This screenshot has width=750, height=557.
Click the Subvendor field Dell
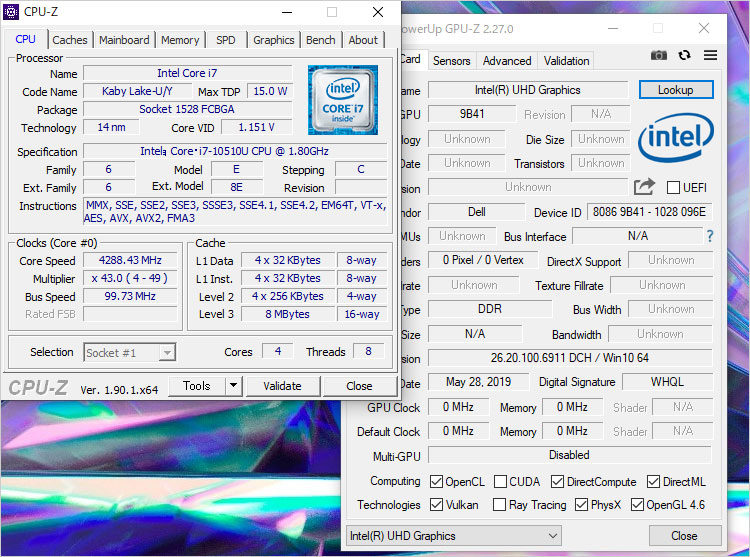(x=476, y=212)
